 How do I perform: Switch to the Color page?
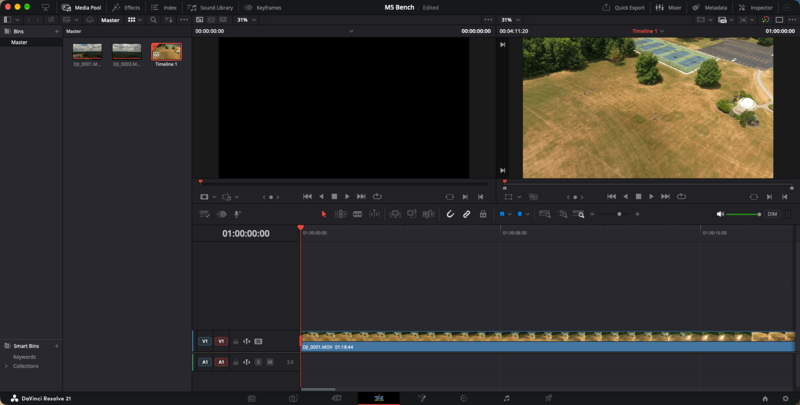click(464, 398)
